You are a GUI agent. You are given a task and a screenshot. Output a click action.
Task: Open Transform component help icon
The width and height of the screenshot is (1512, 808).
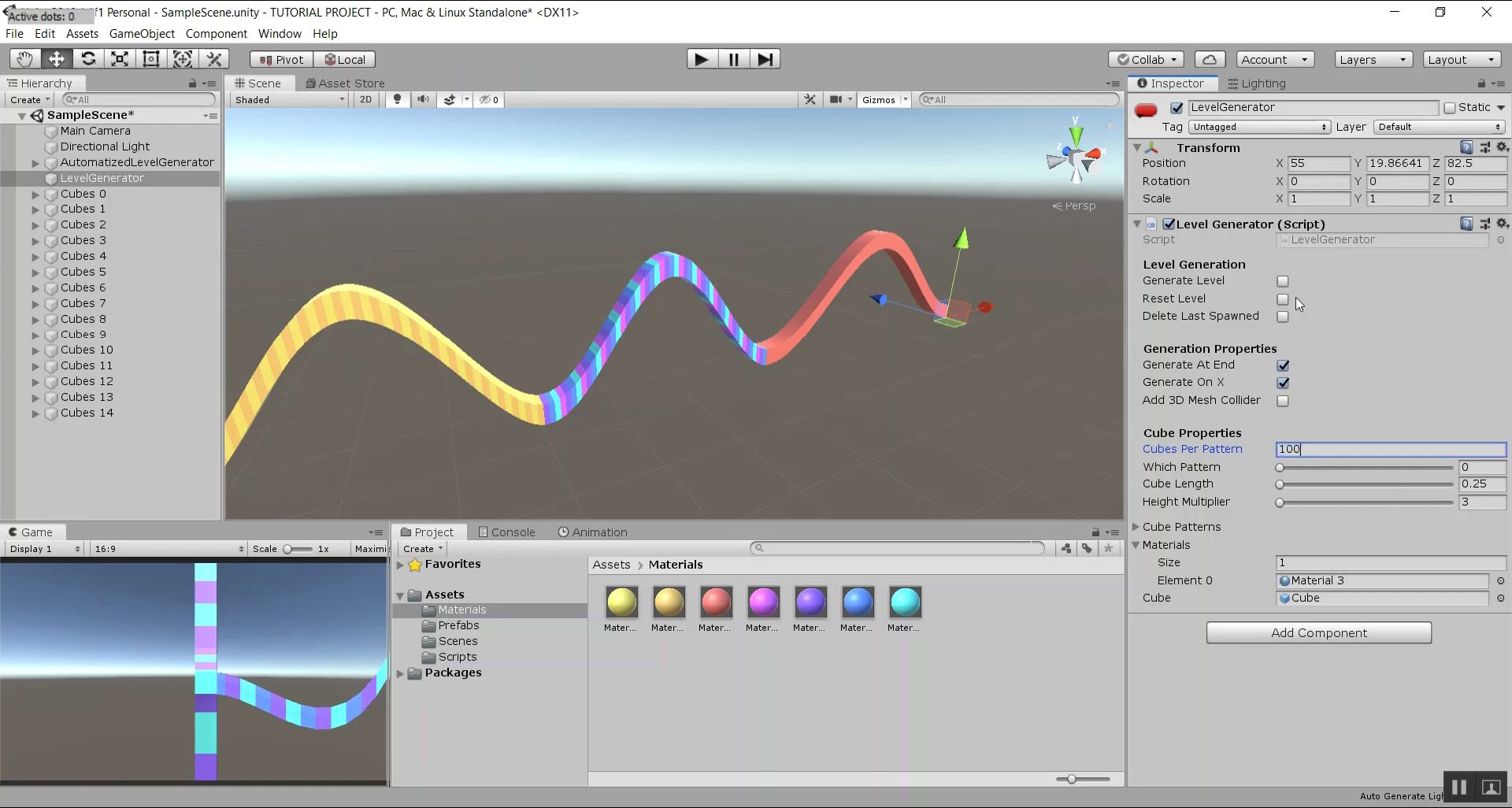[x=1466, y=147]
